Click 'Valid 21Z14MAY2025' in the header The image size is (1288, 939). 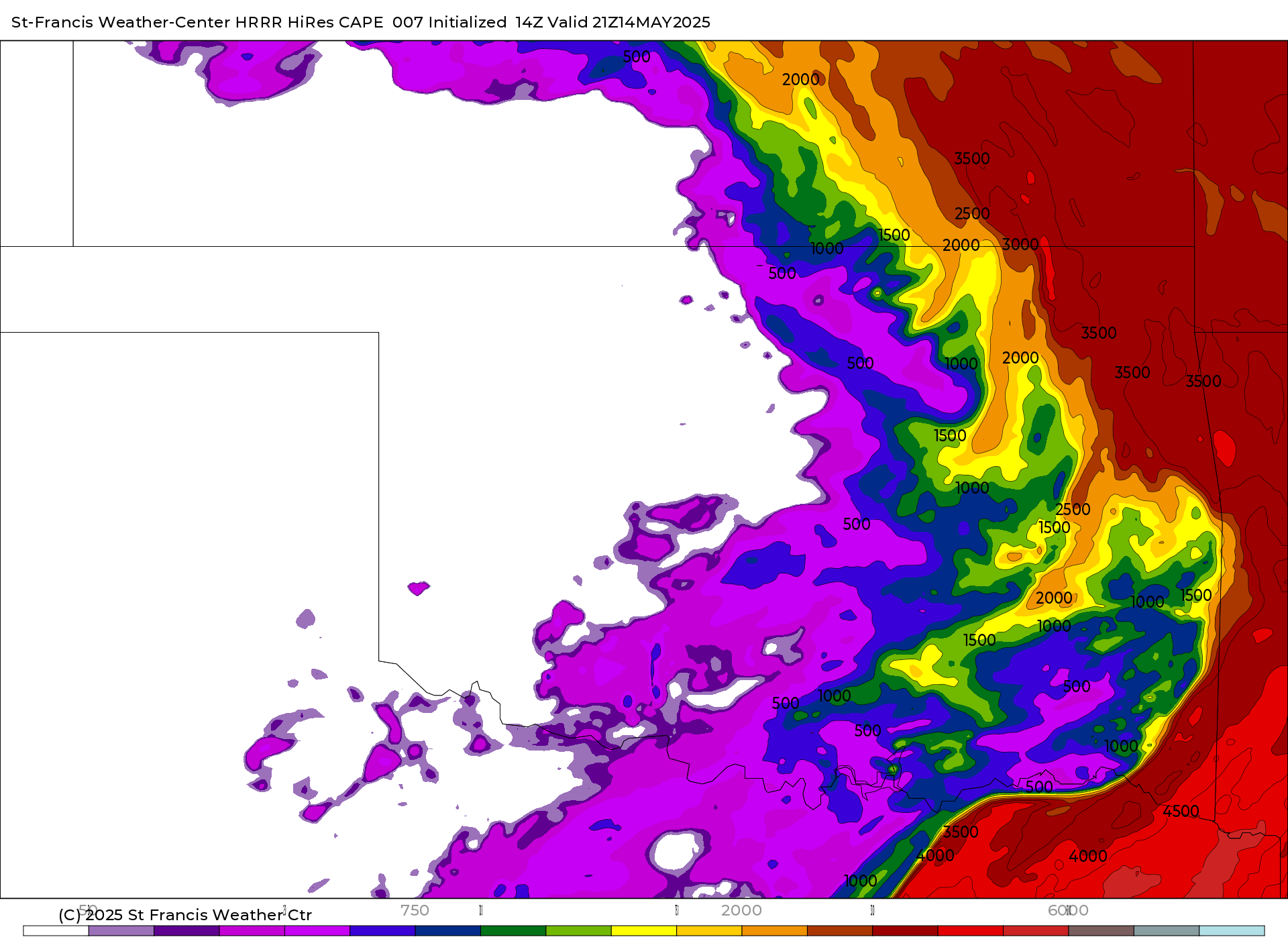[629, 22]
